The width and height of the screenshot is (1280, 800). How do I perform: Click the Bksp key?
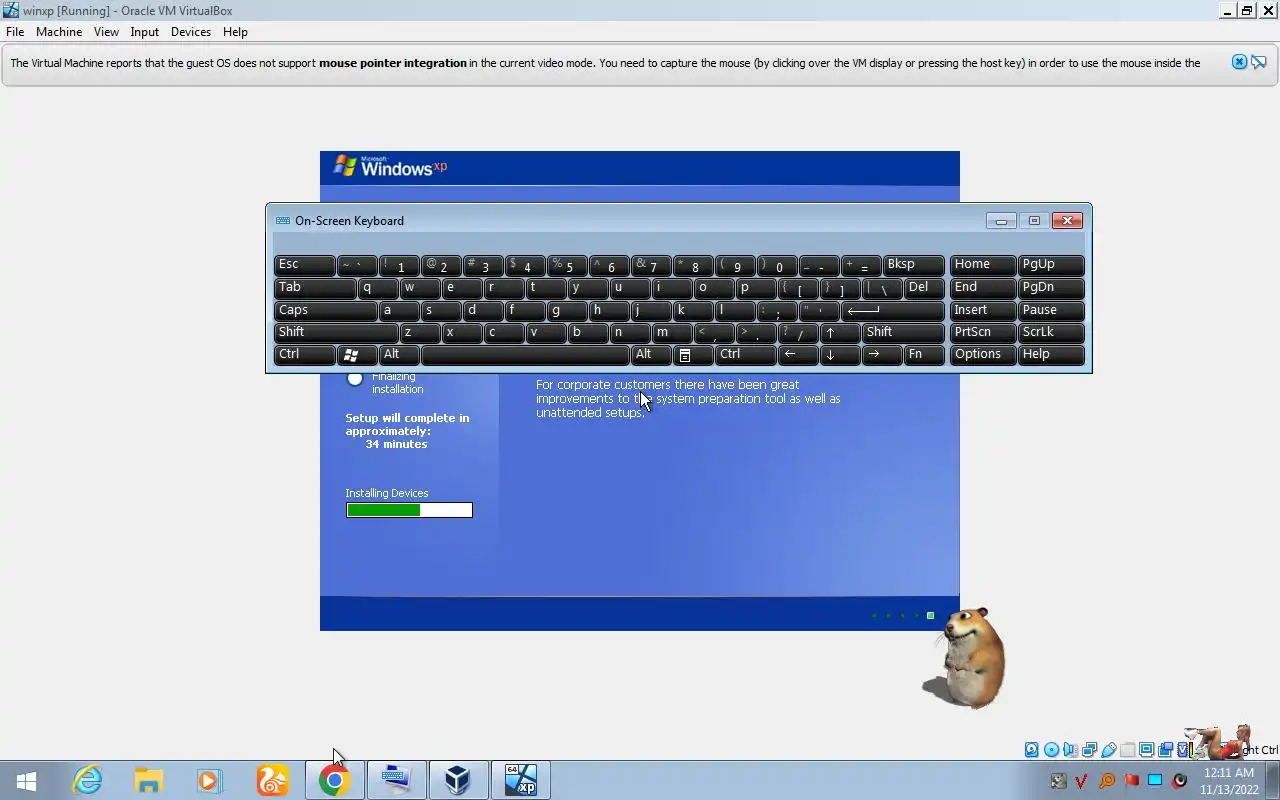tap(914, 265)
